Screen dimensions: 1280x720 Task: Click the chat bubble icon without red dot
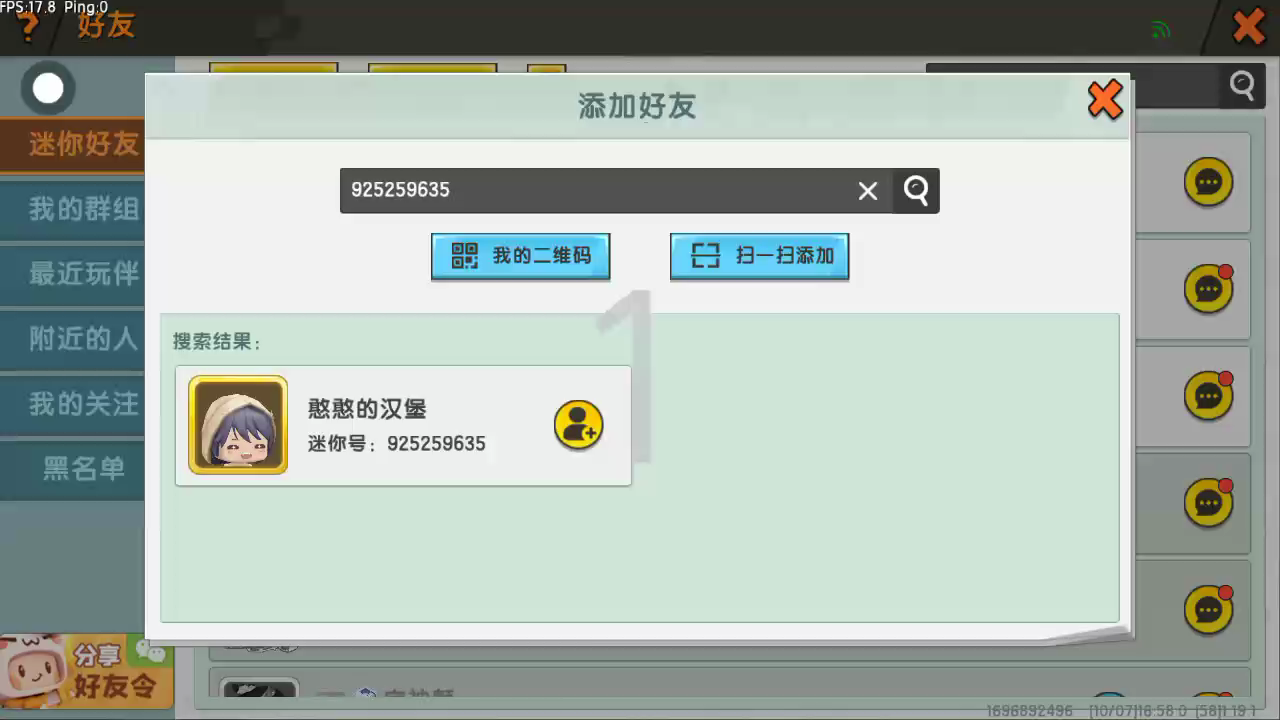pos(1208,183)
